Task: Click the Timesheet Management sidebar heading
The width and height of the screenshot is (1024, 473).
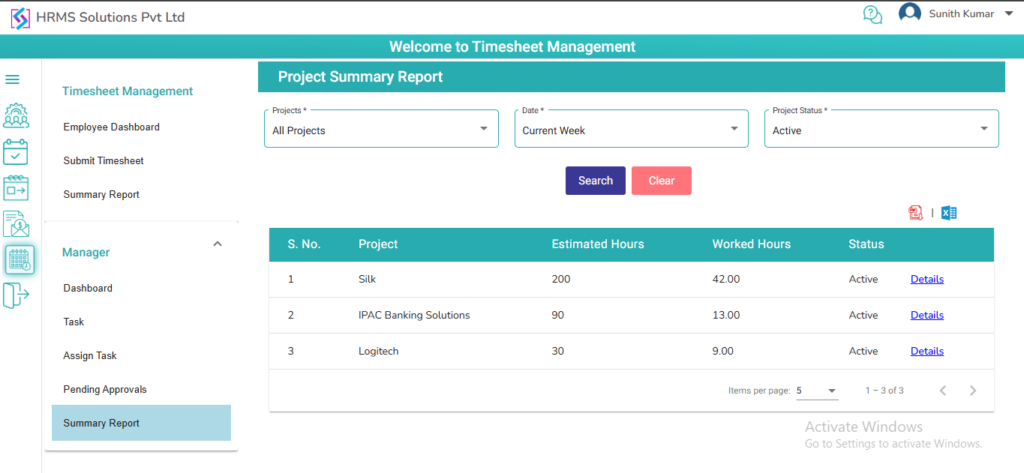Action: click(x=127, y=91)
